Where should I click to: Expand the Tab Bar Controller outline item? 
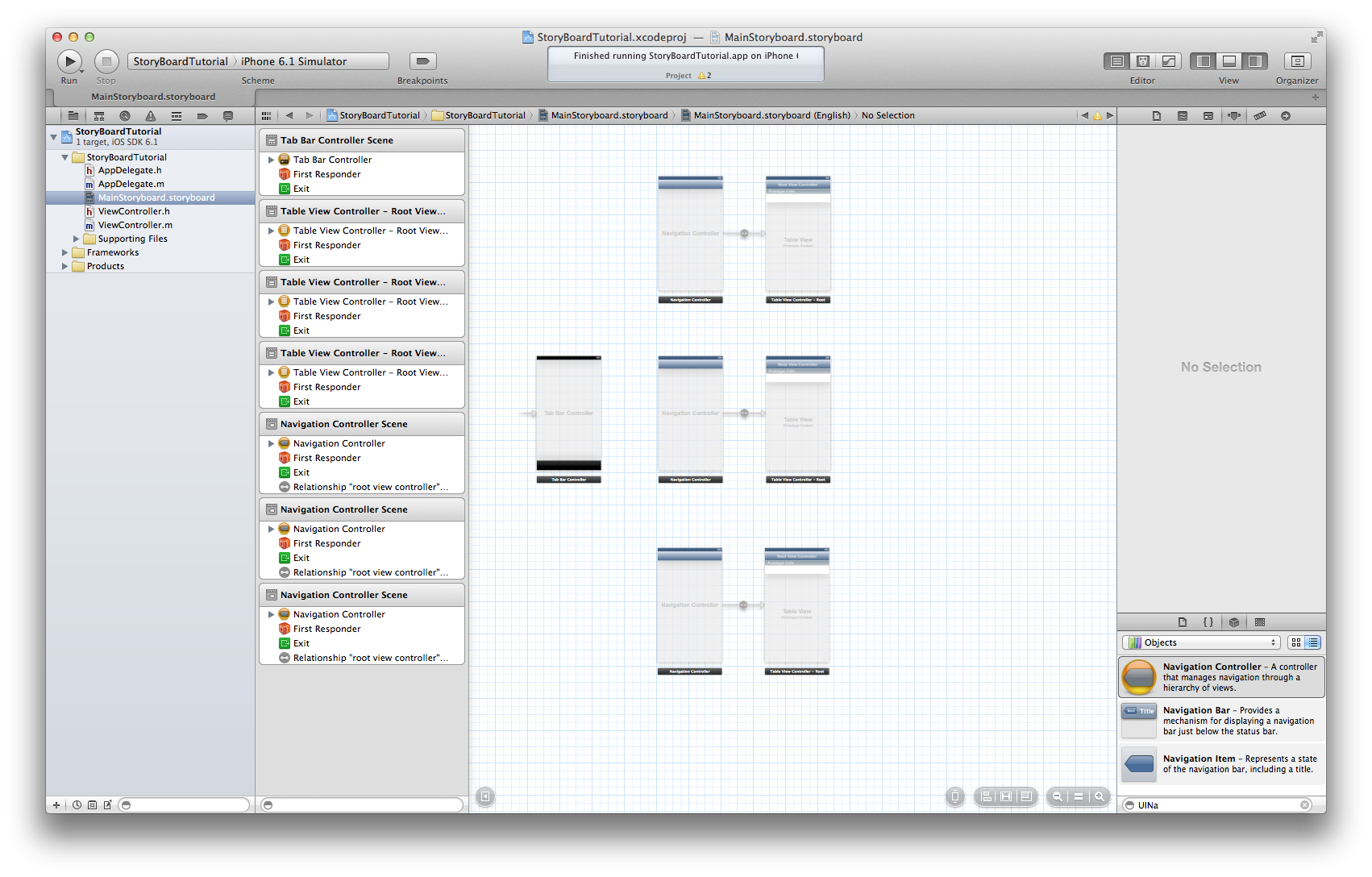pos(271,160)
